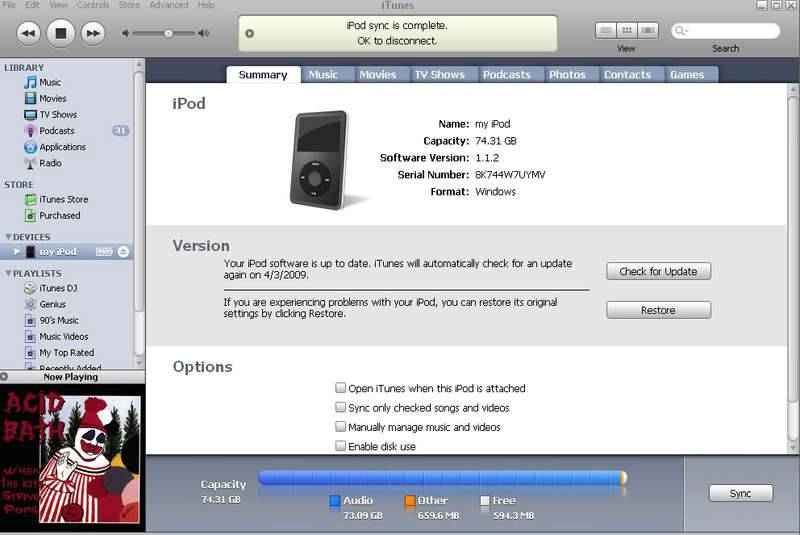Click the Now Playing header toggle icon
This screenshot has width=800, height=535.
coord(4,377)
